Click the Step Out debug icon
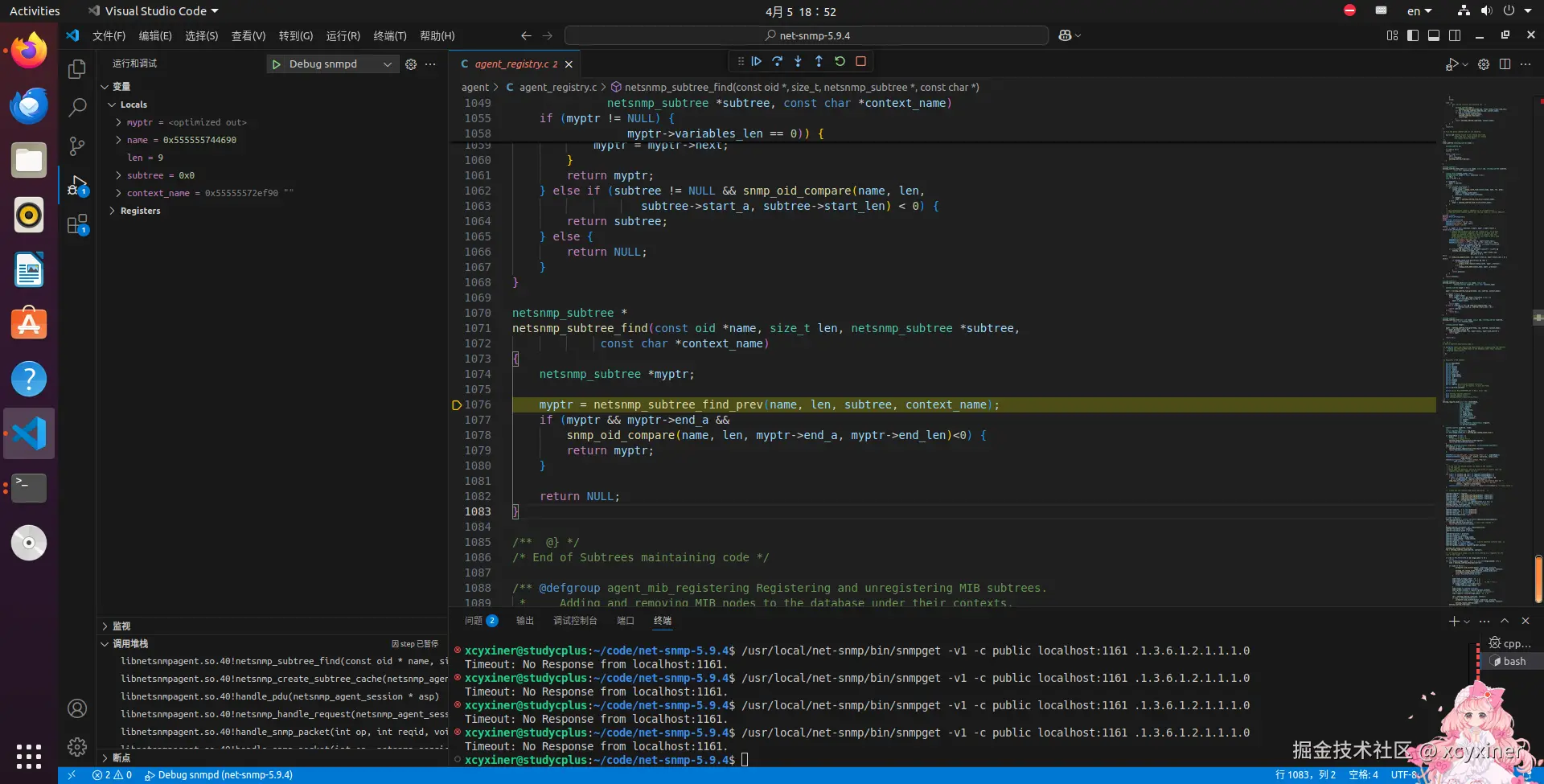 coord(819,61)
